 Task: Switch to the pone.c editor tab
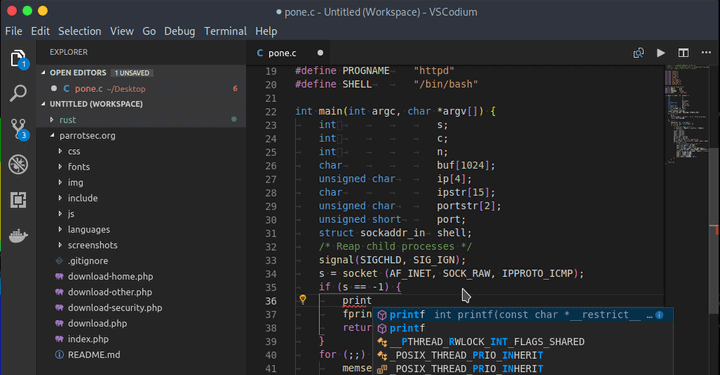288,53
